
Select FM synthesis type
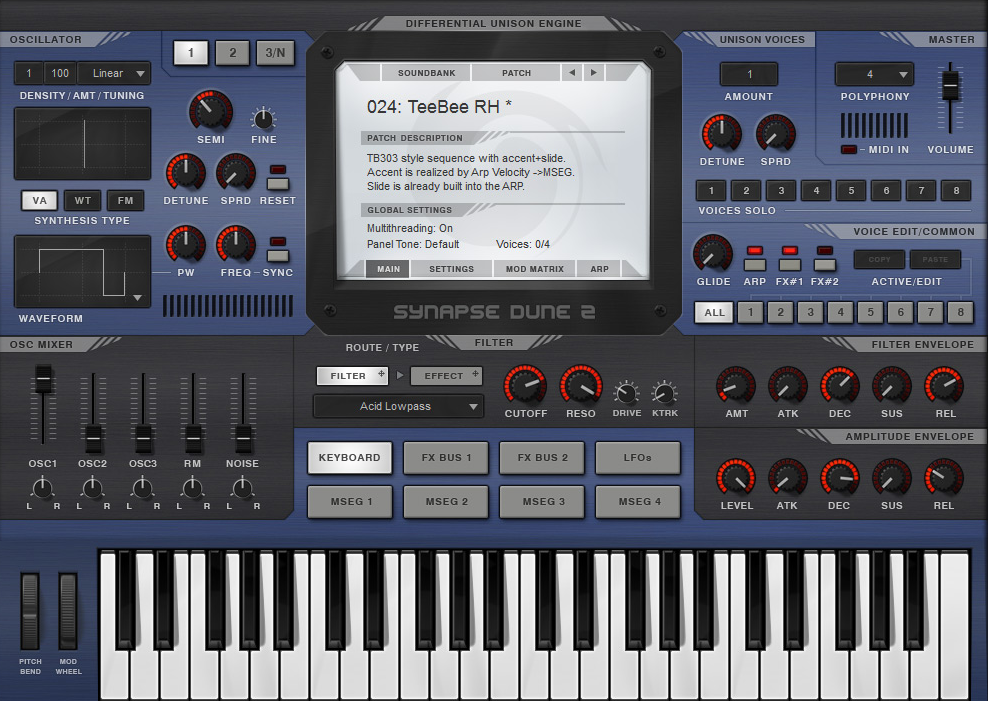pos(125,200)
